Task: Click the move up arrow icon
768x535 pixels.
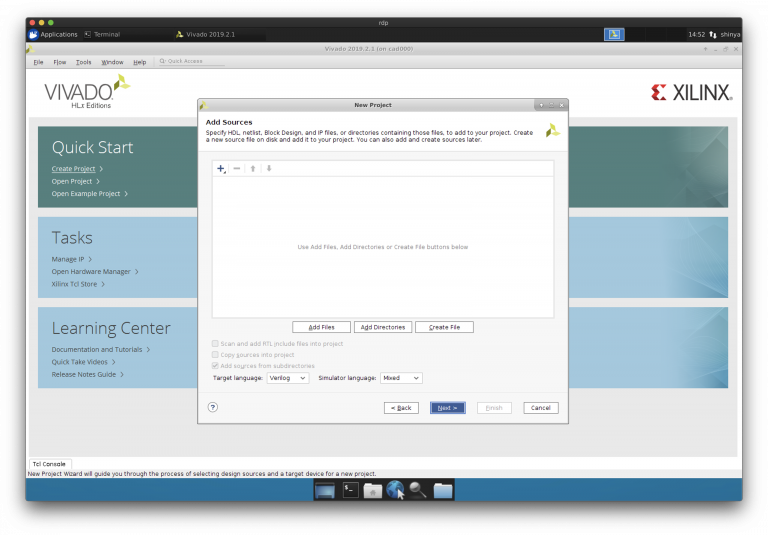Action: 253,169
